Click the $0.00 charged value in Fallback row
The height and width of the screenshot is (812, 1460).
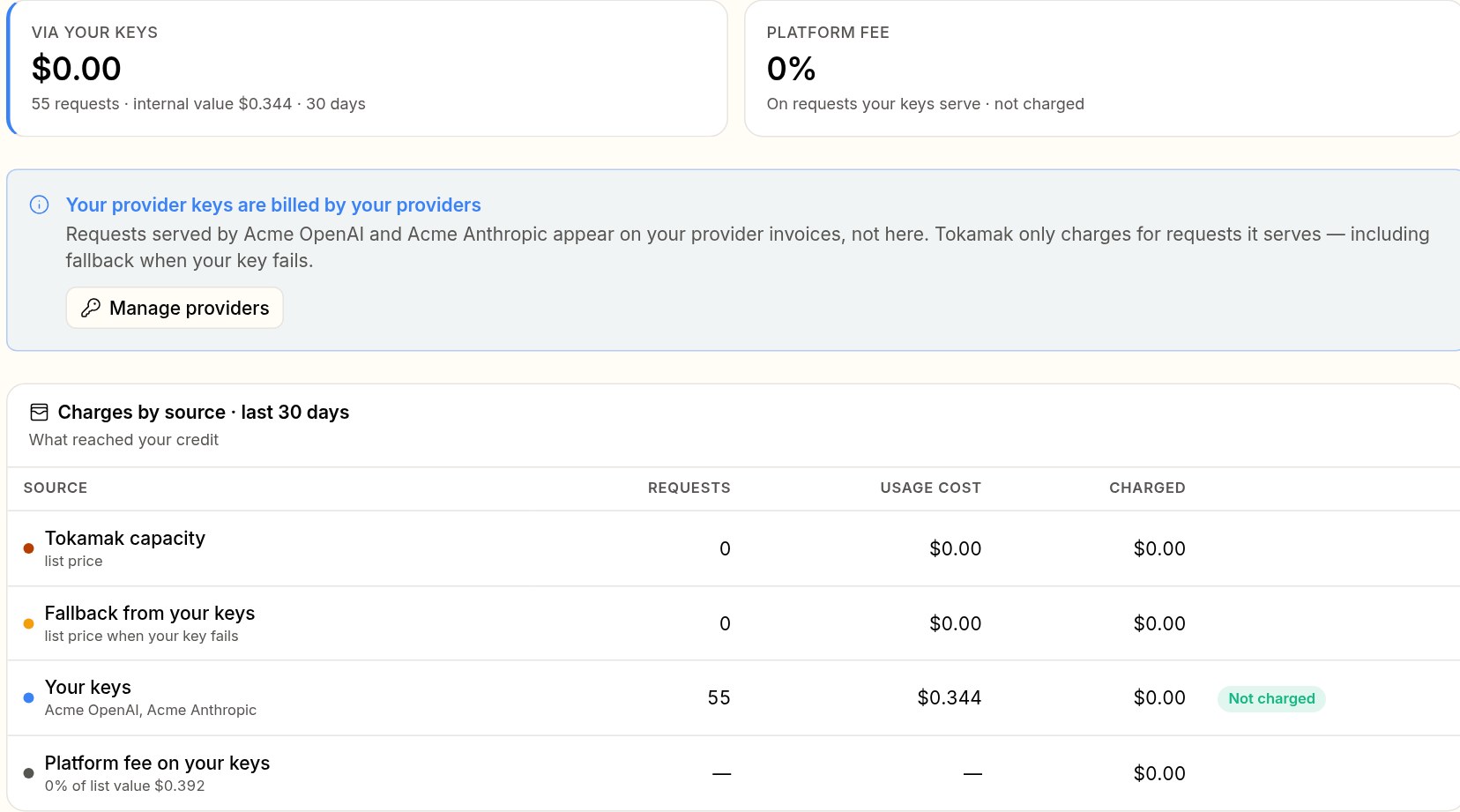[x=1159, y=623]
